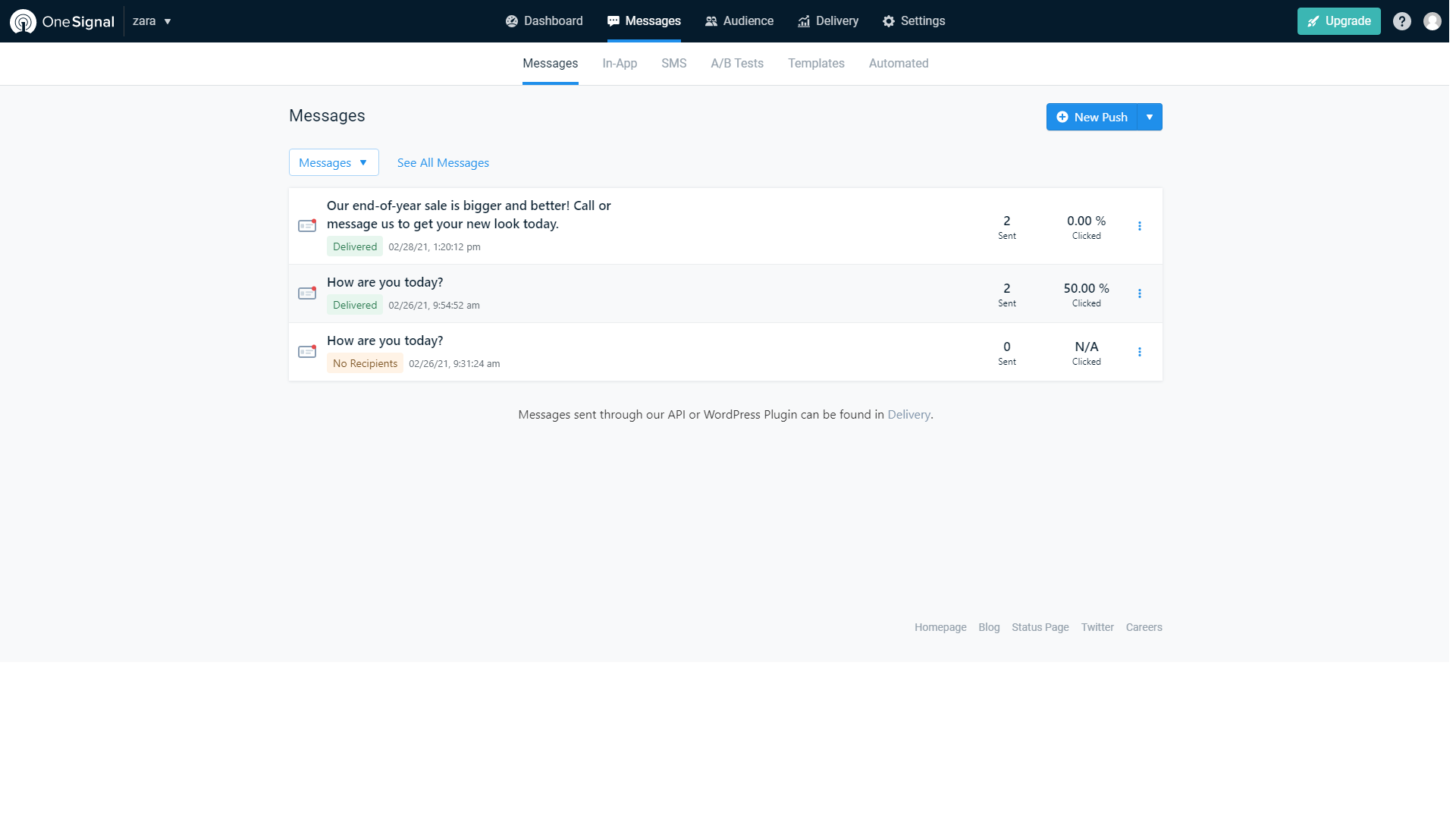Click push icon beside end-of-year sale message

click(x=307, y=226)
